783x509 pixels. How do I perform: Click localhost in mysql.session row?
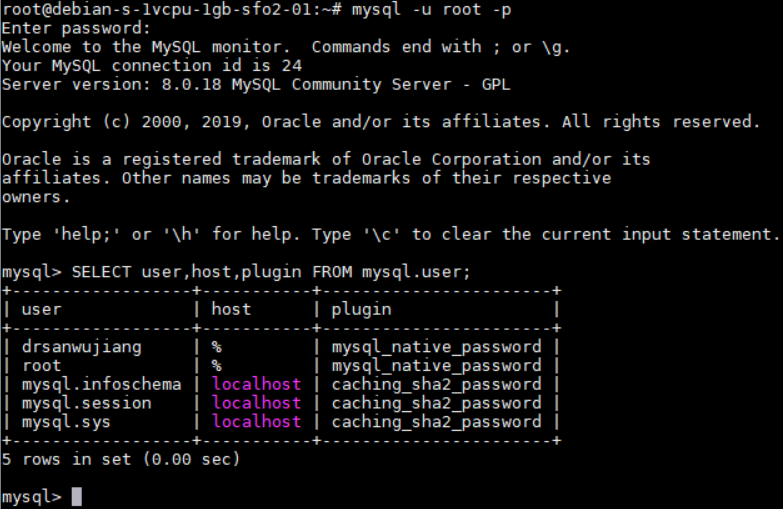pyautogui.click(x=257, y=403)
